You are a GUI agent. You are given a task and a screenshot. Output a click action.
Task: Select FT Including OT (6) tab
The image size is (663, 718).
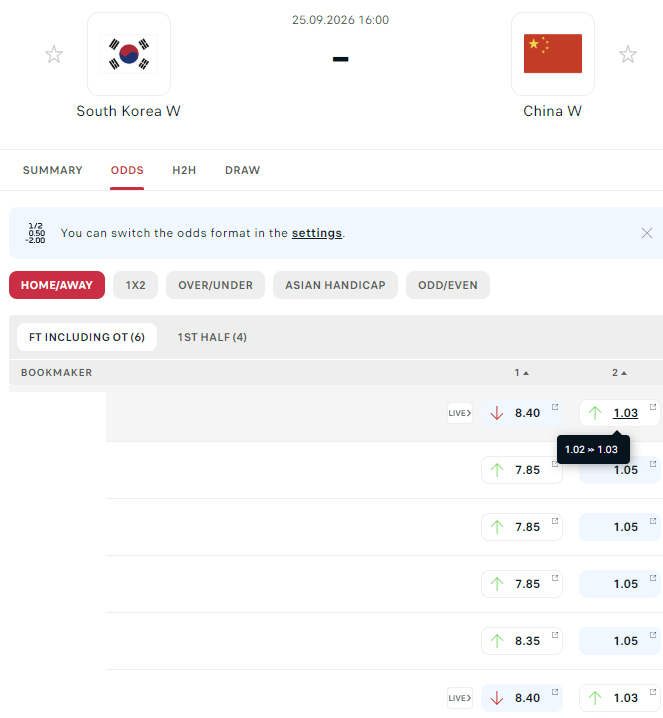pyautogui.click(x=87, y=337)
